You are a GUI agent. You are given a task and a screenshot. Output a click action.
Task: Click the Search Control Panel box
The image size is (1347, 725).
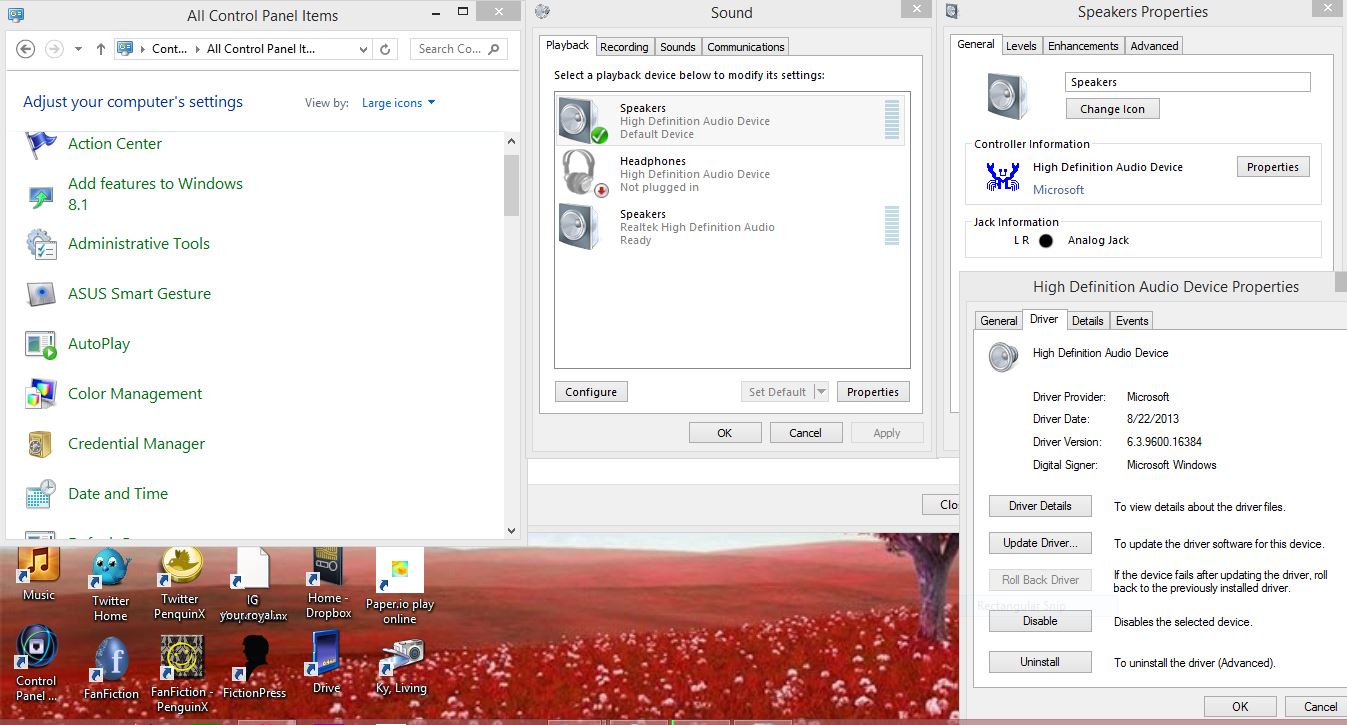(x=459, y=49)
